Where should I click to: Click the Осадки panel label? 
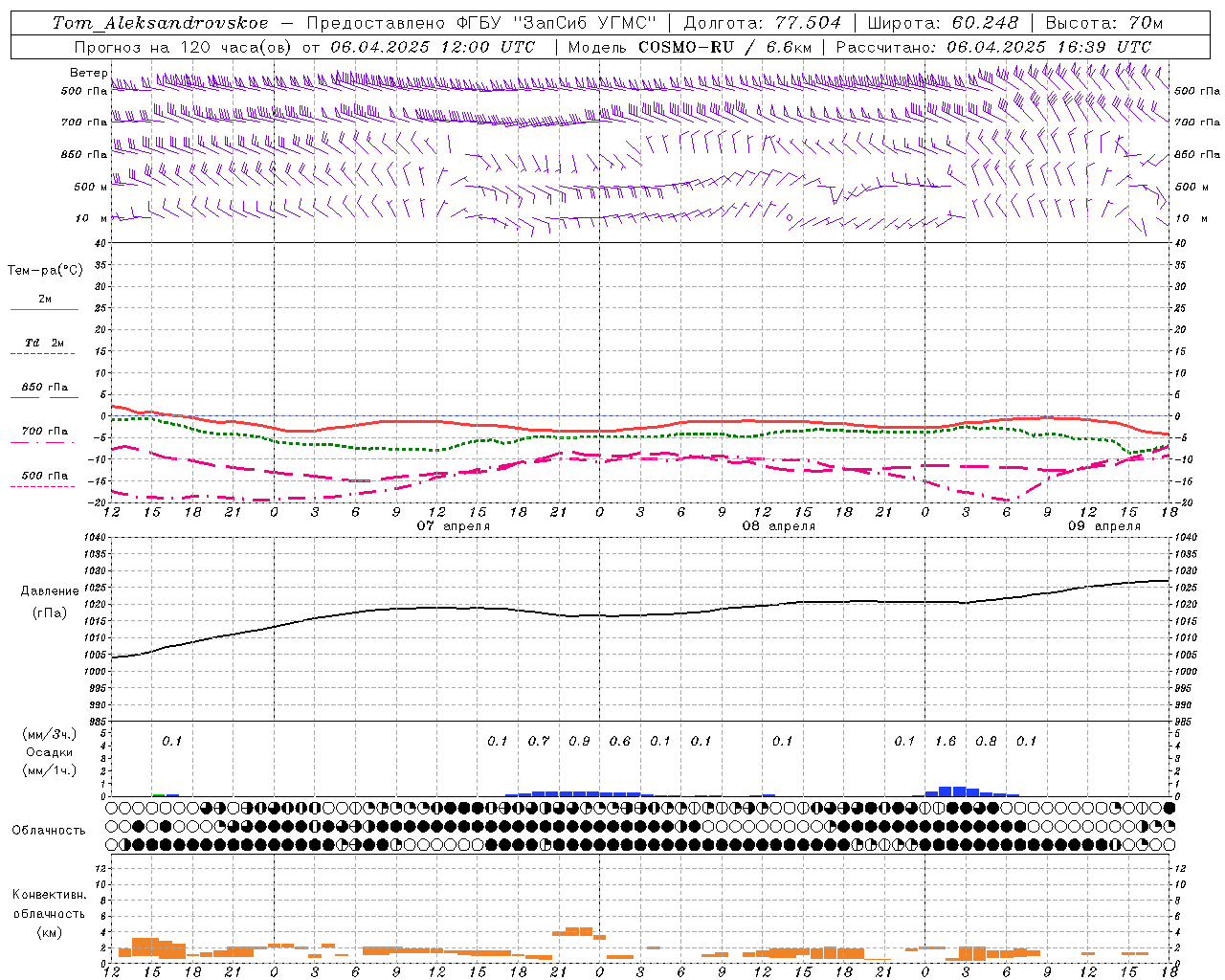(50, 752)
